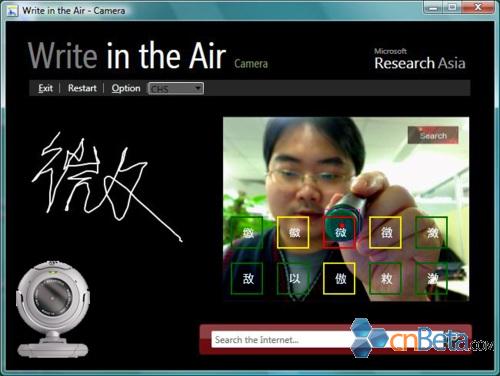500x376 pixels.
Task: Select the red-boxed 微 candidate character
Action: pyautogui.click(x=339, y=232)
